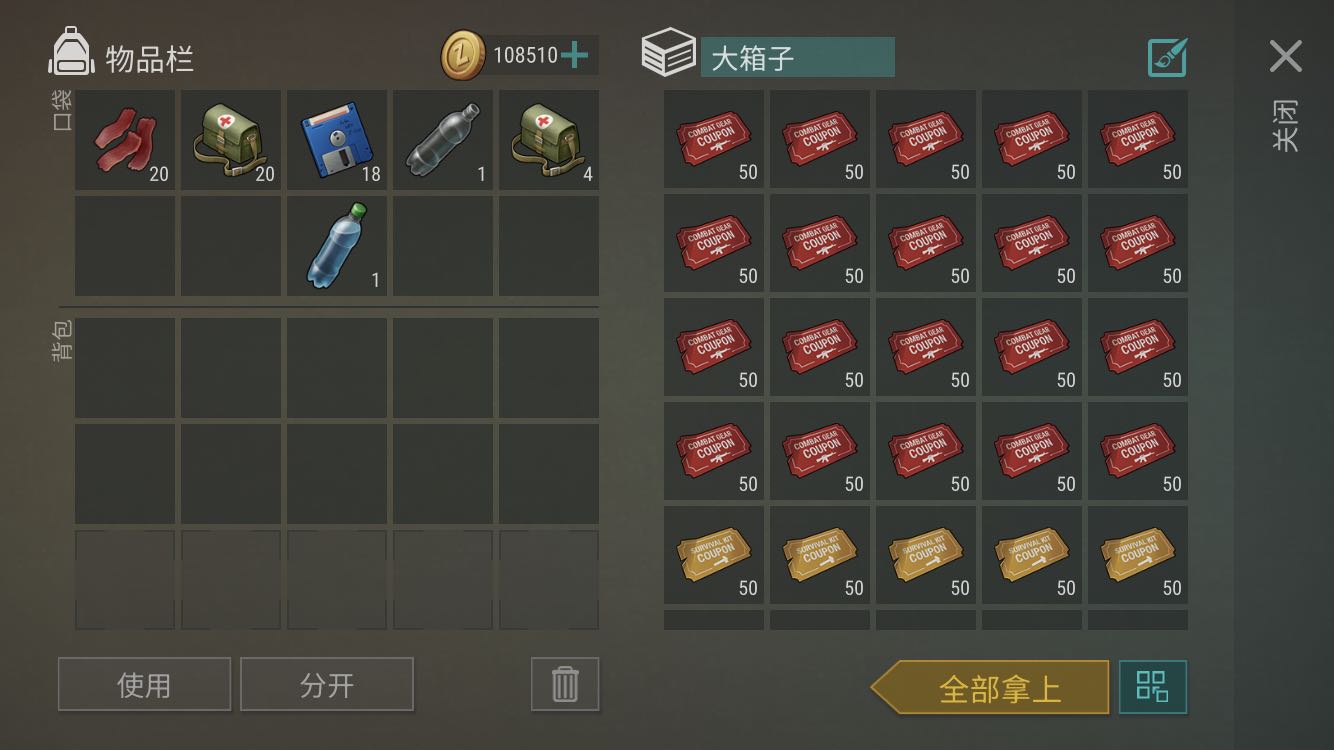Select the first yellow Survival Kit coupon
This screenshot has width=1334, height=750.
coord(714,555)
